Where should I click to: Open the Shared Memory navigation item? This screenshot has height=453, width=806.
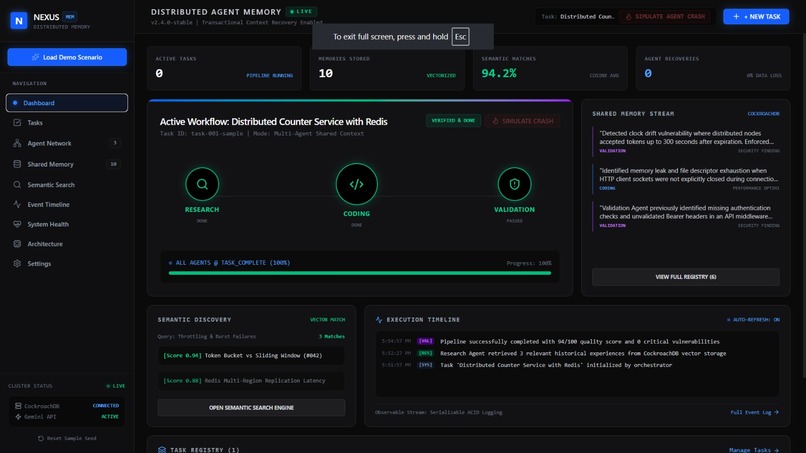coord(67,164)
